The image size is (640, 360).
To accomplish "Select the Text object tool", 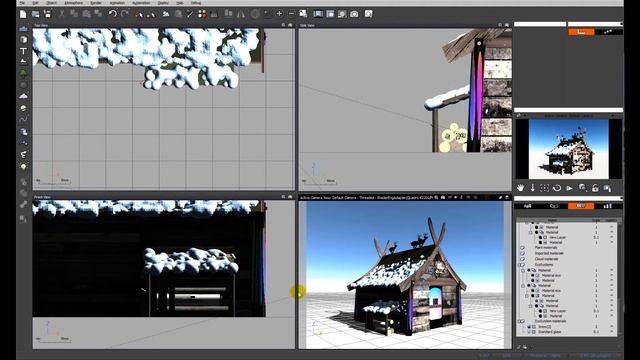I will 23,51.
